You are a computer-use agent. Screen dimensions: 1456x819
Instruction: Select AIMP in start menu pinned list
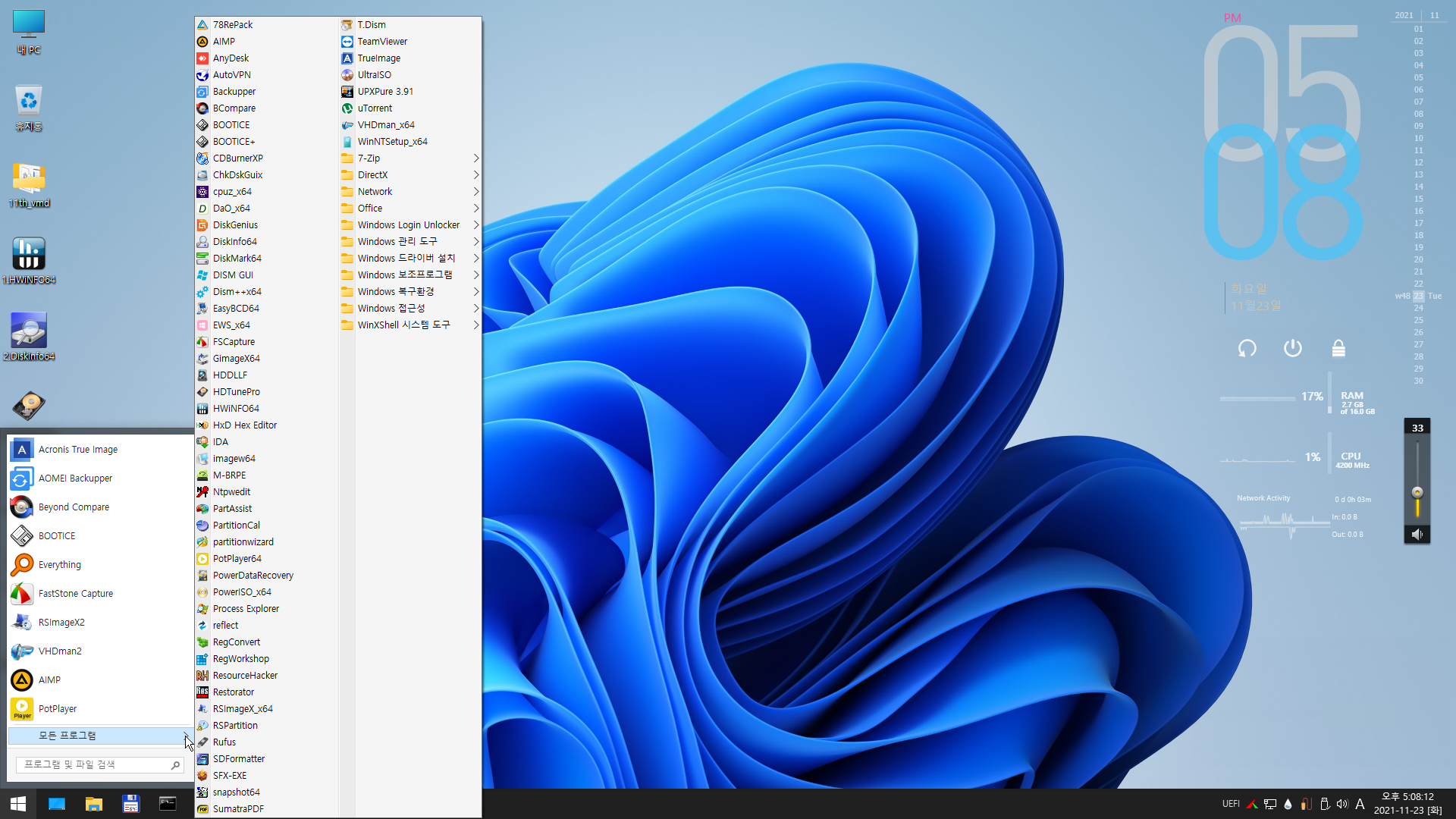[100, 680]
